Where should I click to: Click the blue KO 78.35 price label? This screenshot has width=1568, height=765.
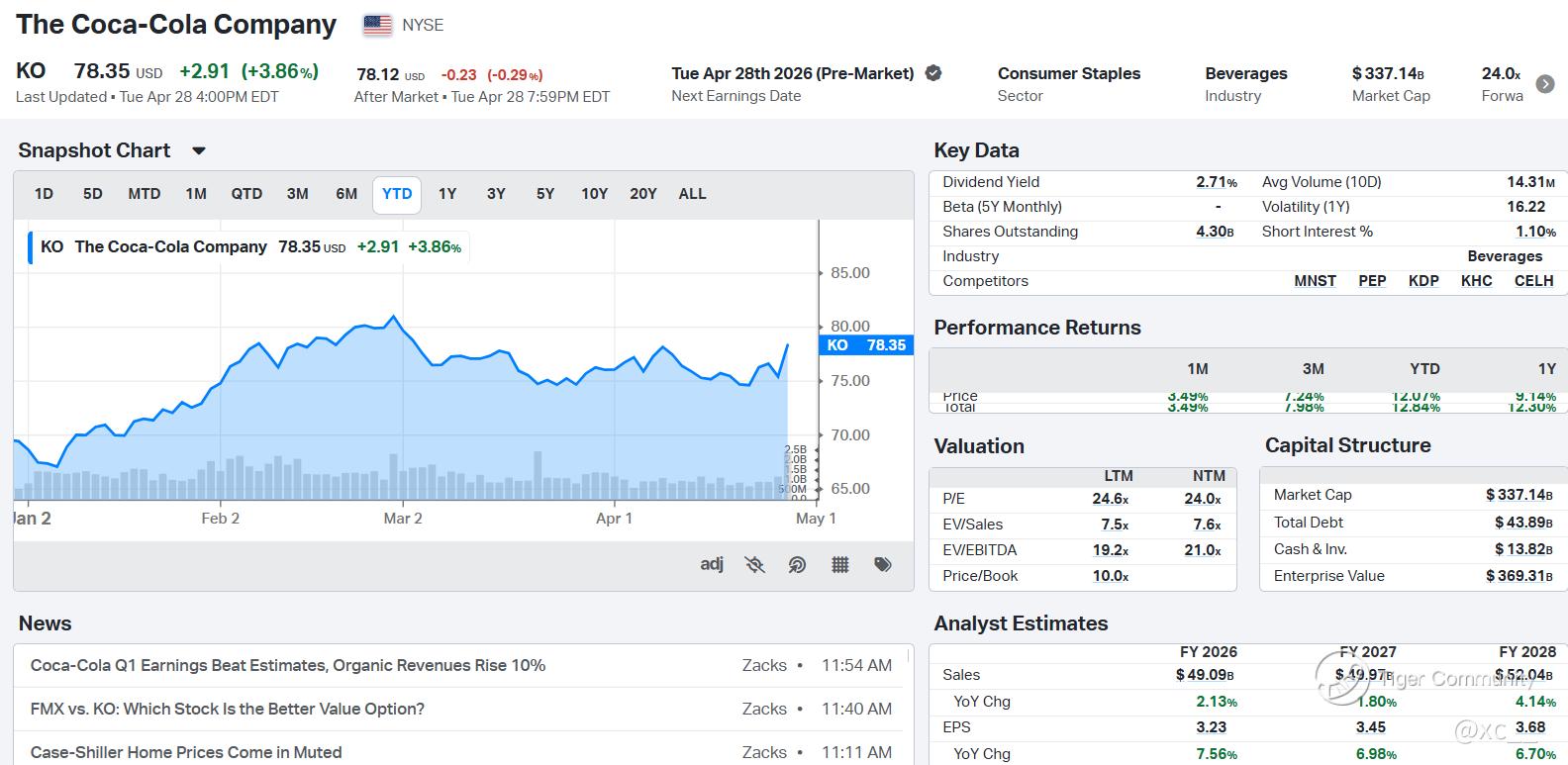(x=866, y=345)
